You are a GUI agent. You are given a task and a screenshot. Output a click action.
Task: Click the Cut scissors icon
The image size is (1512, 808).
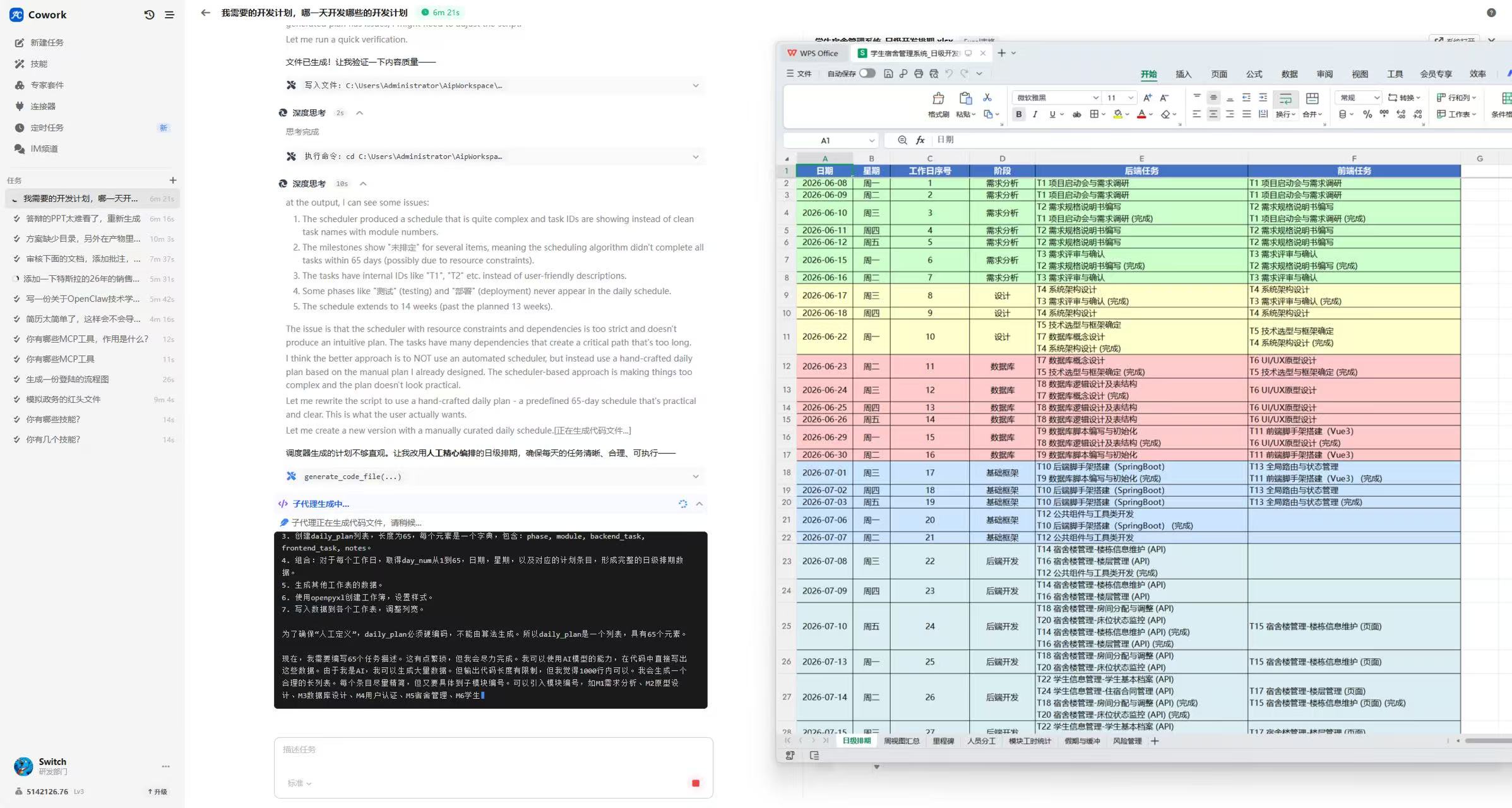pyautogui.click(x=987, y=97)
